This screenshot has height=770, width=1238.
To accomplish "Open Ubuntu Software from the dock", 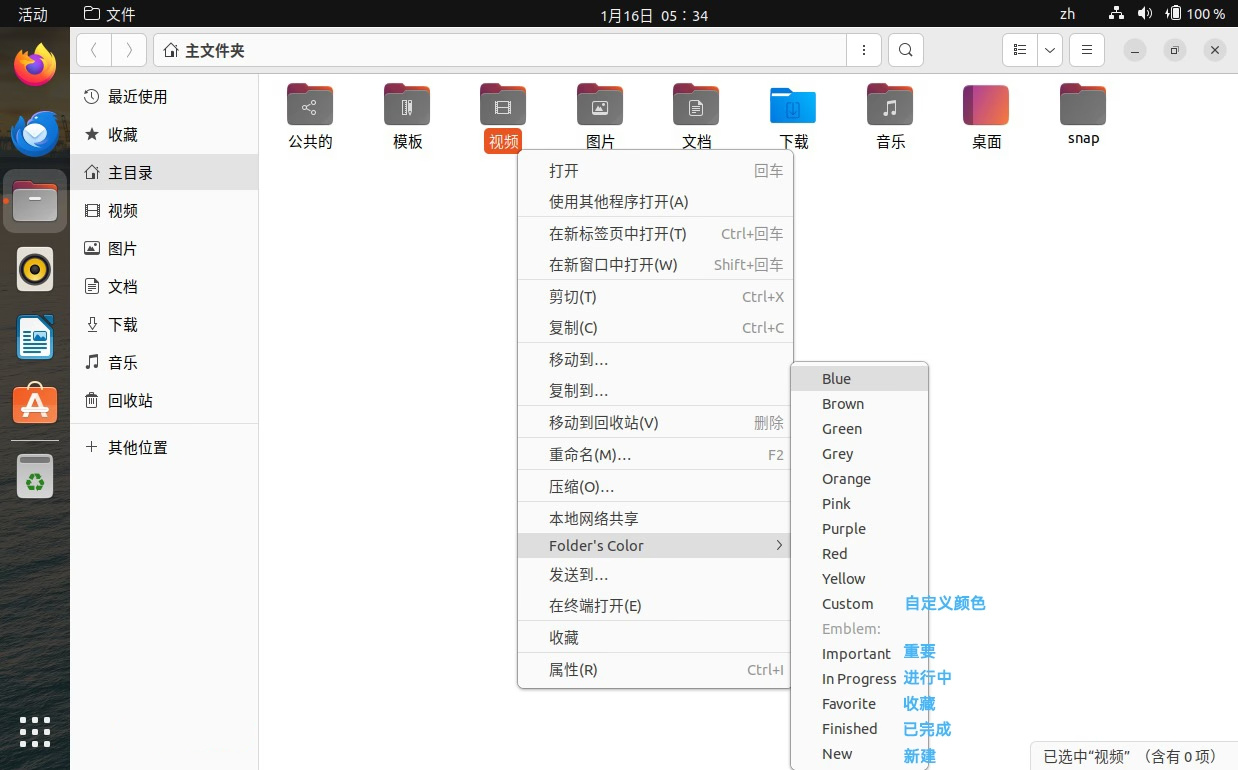I will click(34, 404).
